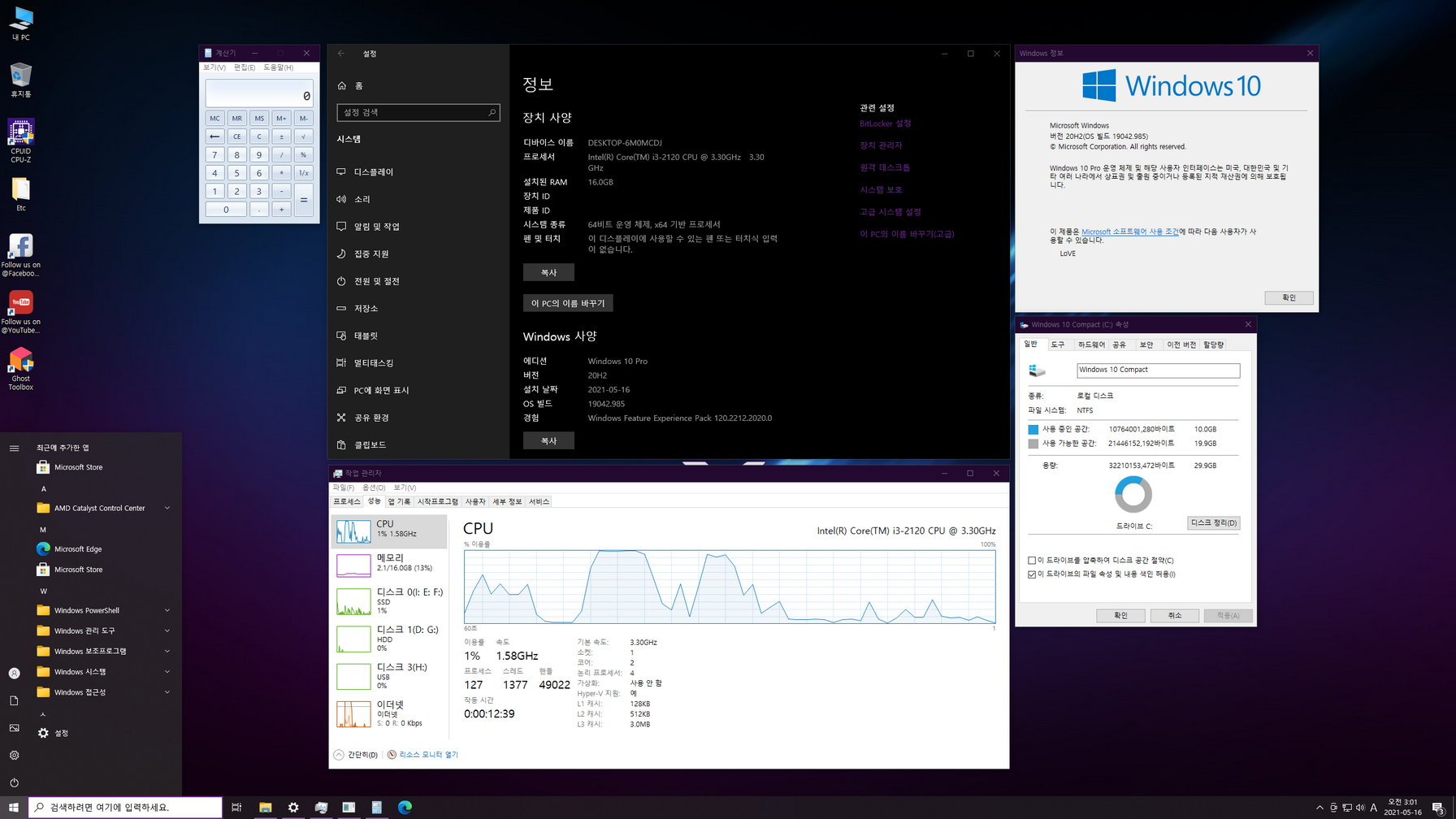Open the Recycle Bin desktop icon

(20, 80)
